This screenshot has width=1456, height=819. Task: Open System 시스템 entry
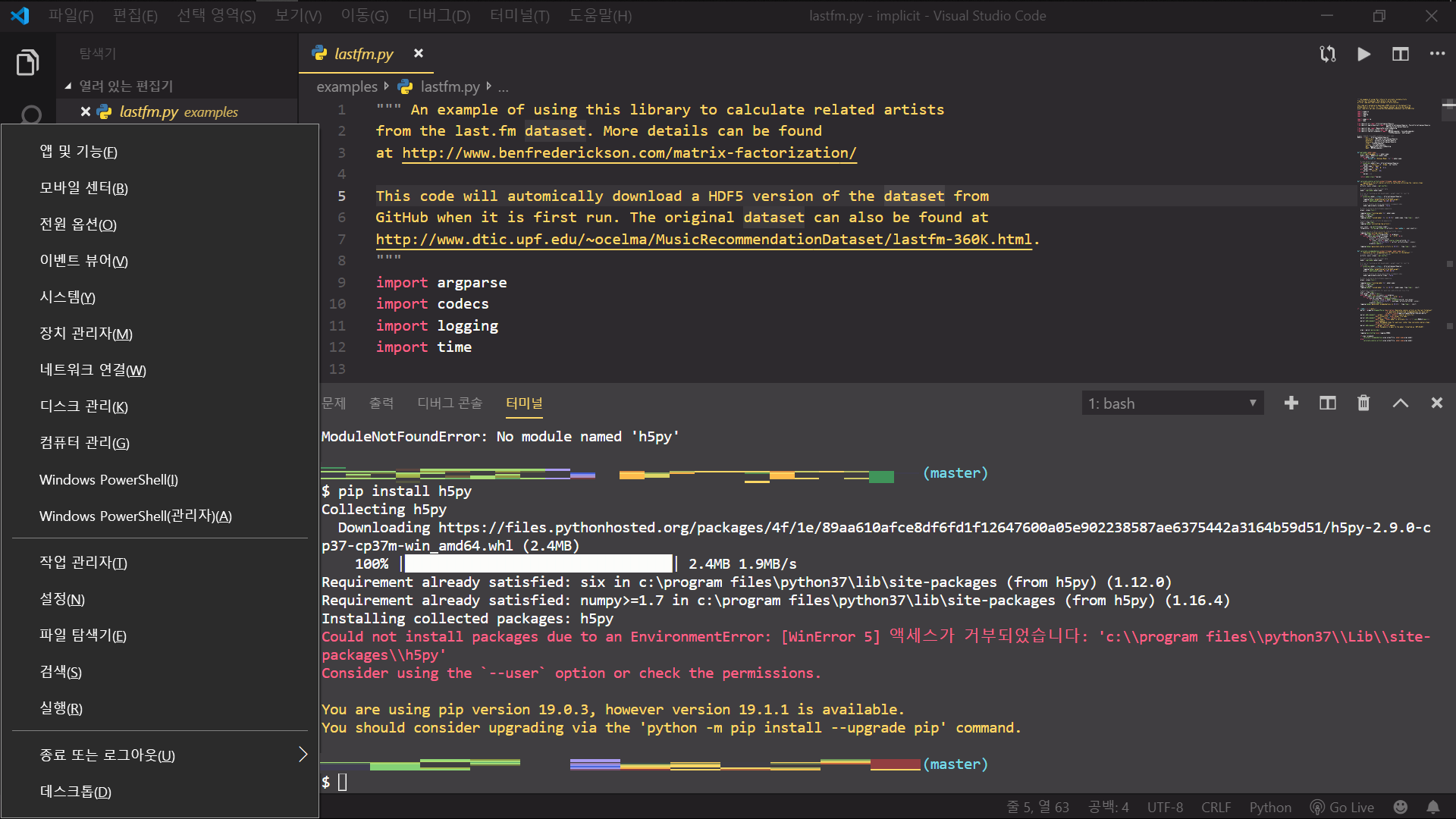click(160, 297)
